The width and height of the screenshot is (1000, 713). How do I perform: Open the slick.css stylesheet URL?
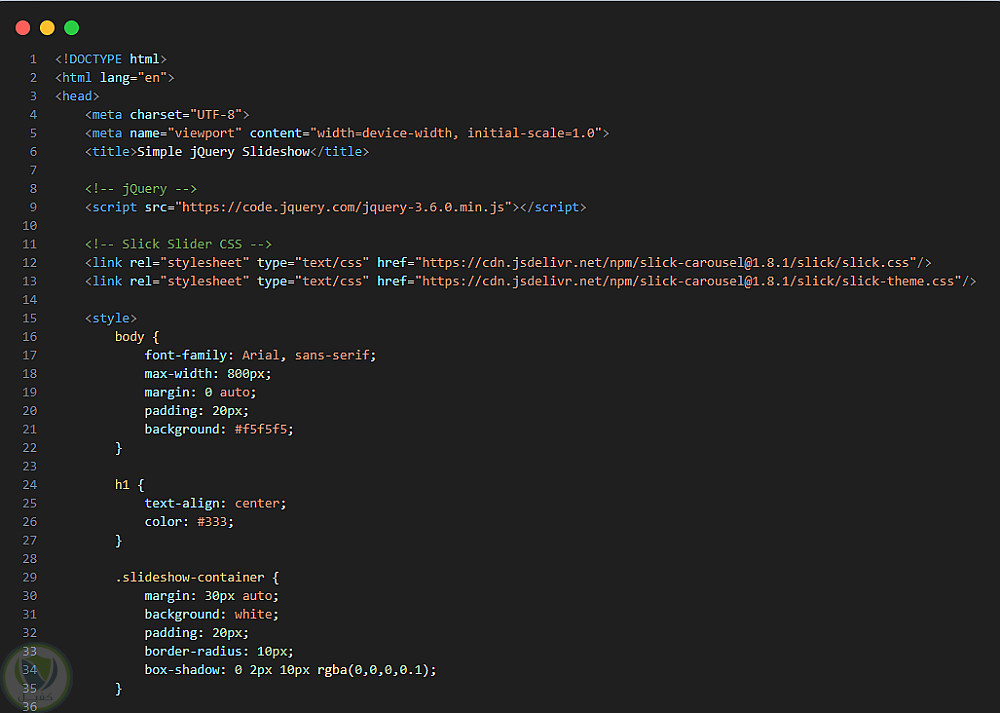coord(667,262)
